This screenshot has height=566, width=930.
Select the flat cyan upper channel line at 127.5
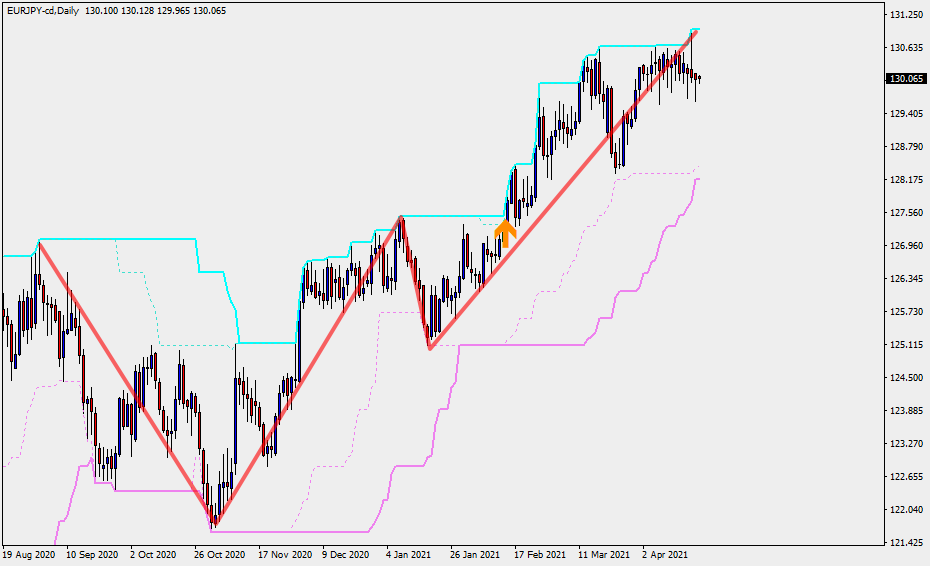(450, 216)
